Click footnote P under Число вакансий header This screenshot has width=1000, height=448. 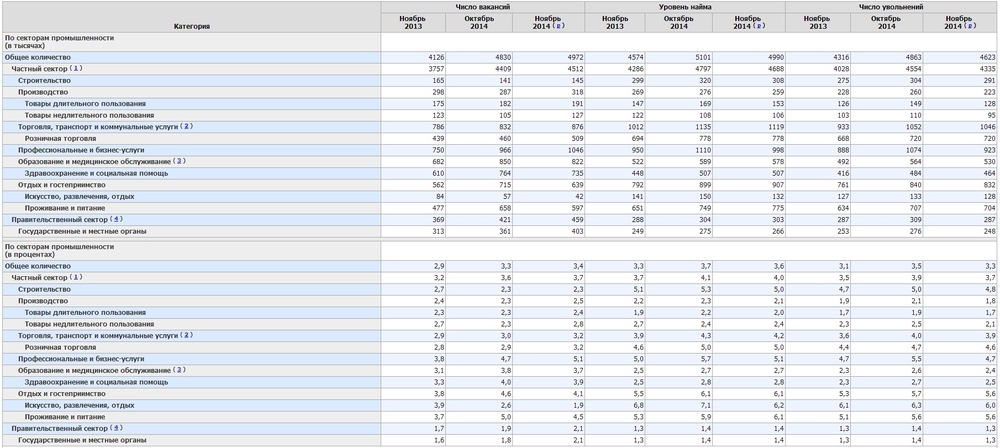tap(562, 26)
